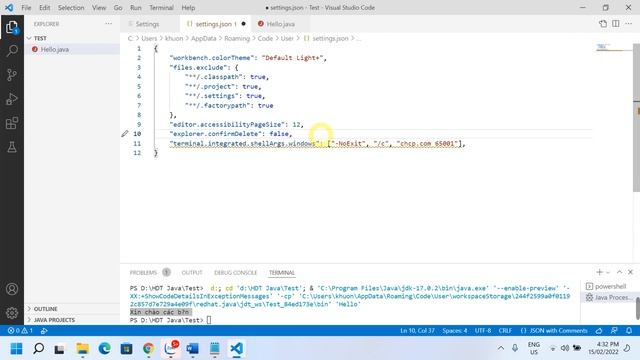
Task: Open Google Chrome from taskbar
Action: click(x=149, y=349)
